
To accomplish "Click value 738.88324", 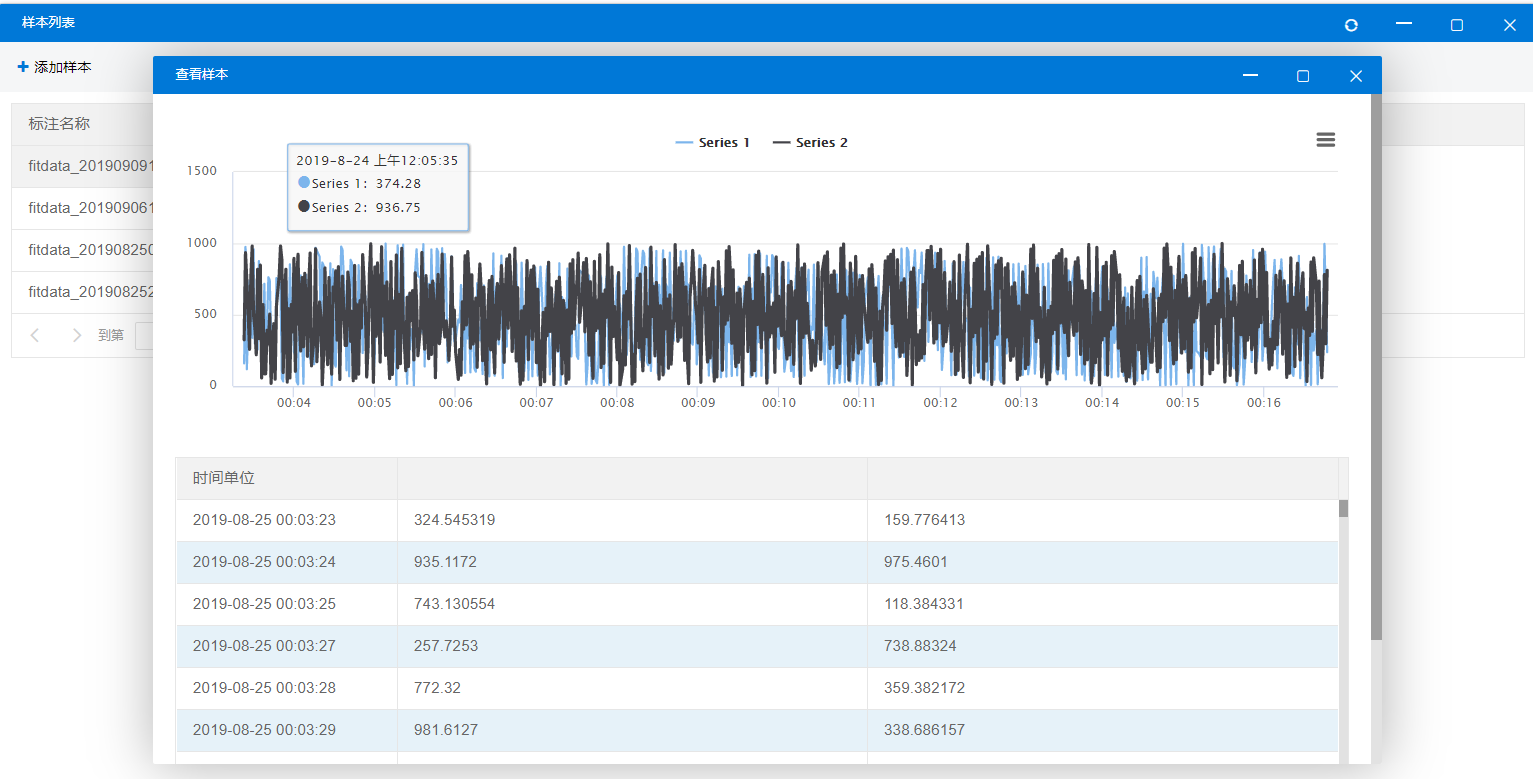I will 920,646.
